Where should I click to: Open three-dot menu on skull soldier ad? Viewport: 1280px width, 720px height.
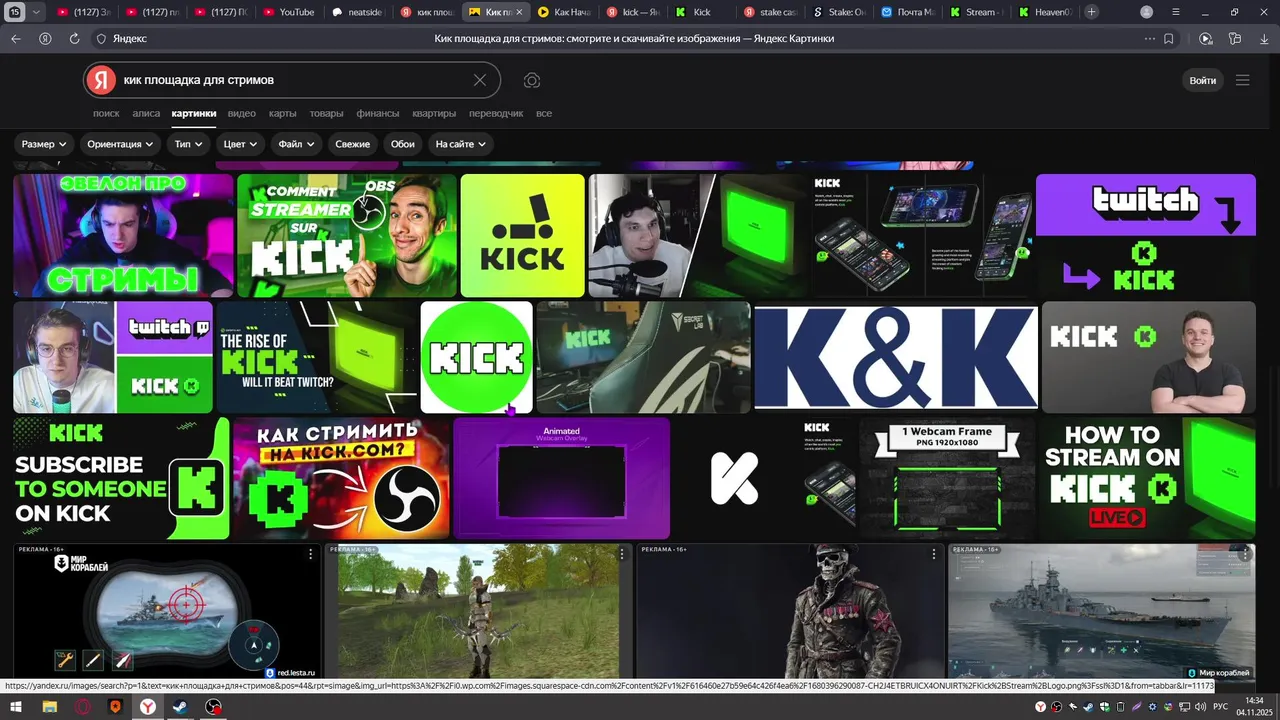933,553
